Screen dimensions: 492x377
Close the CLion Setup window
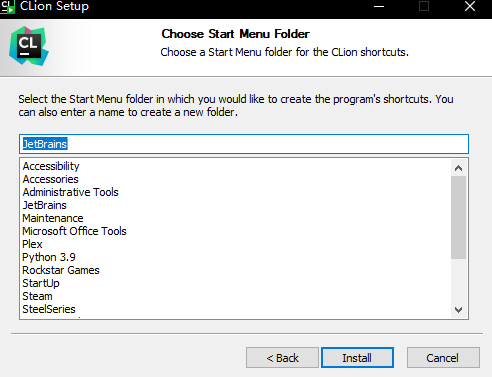point(470,6)
